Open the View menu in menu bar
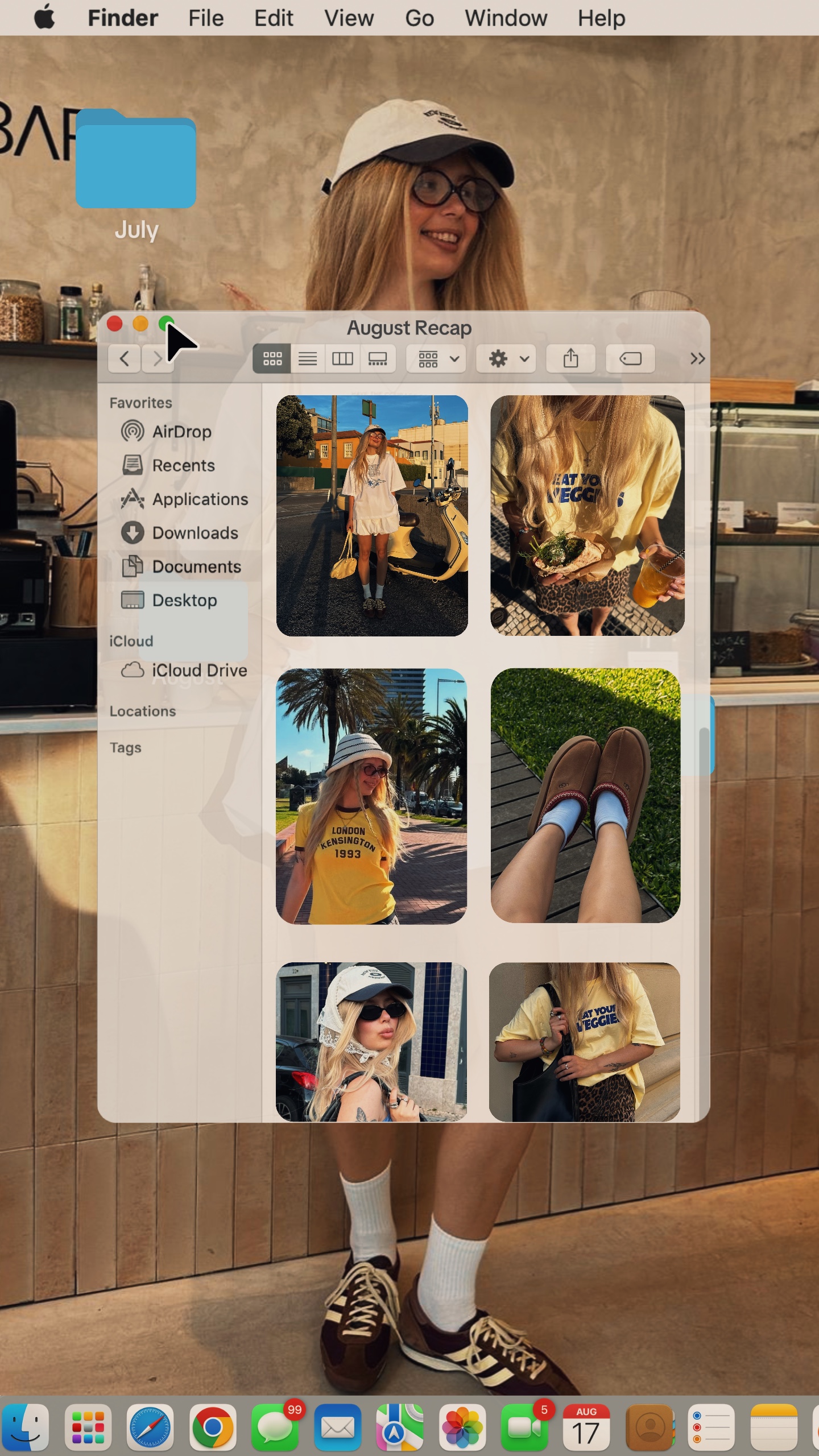This screenshot has width=819, height=1456. (x=349, y=18)
